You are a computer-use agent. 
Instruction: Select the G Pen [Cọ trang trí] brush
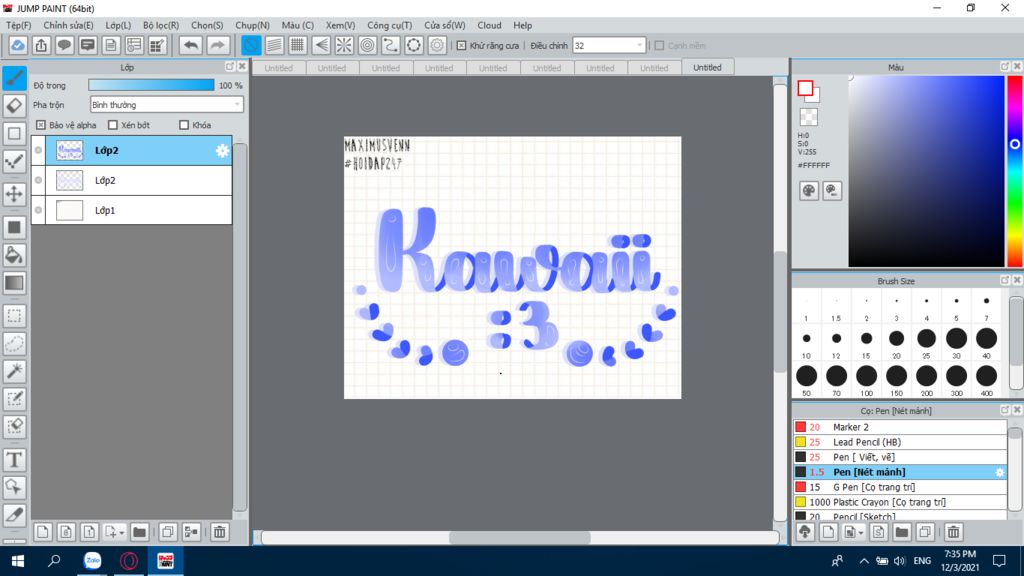[x=900, y=487]
